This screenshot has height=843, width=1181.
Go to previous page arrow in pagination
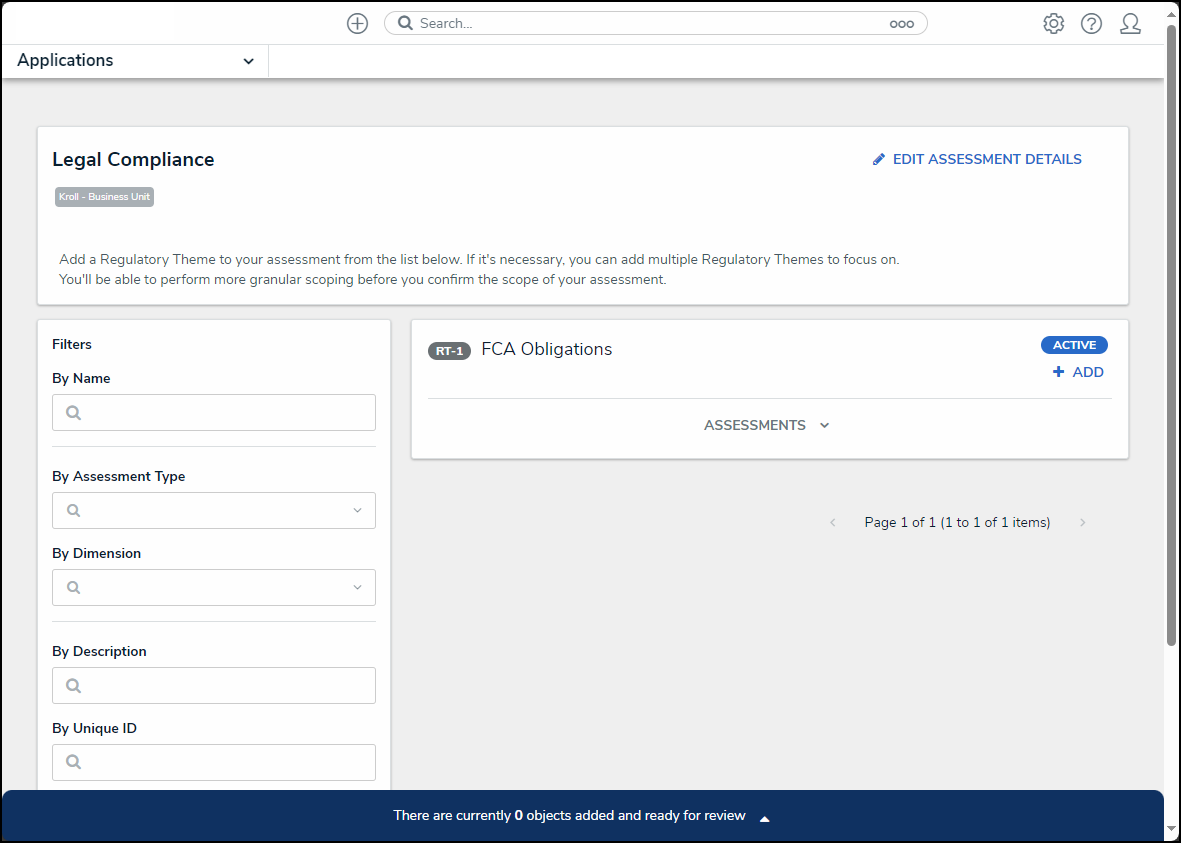pos(833,522)
